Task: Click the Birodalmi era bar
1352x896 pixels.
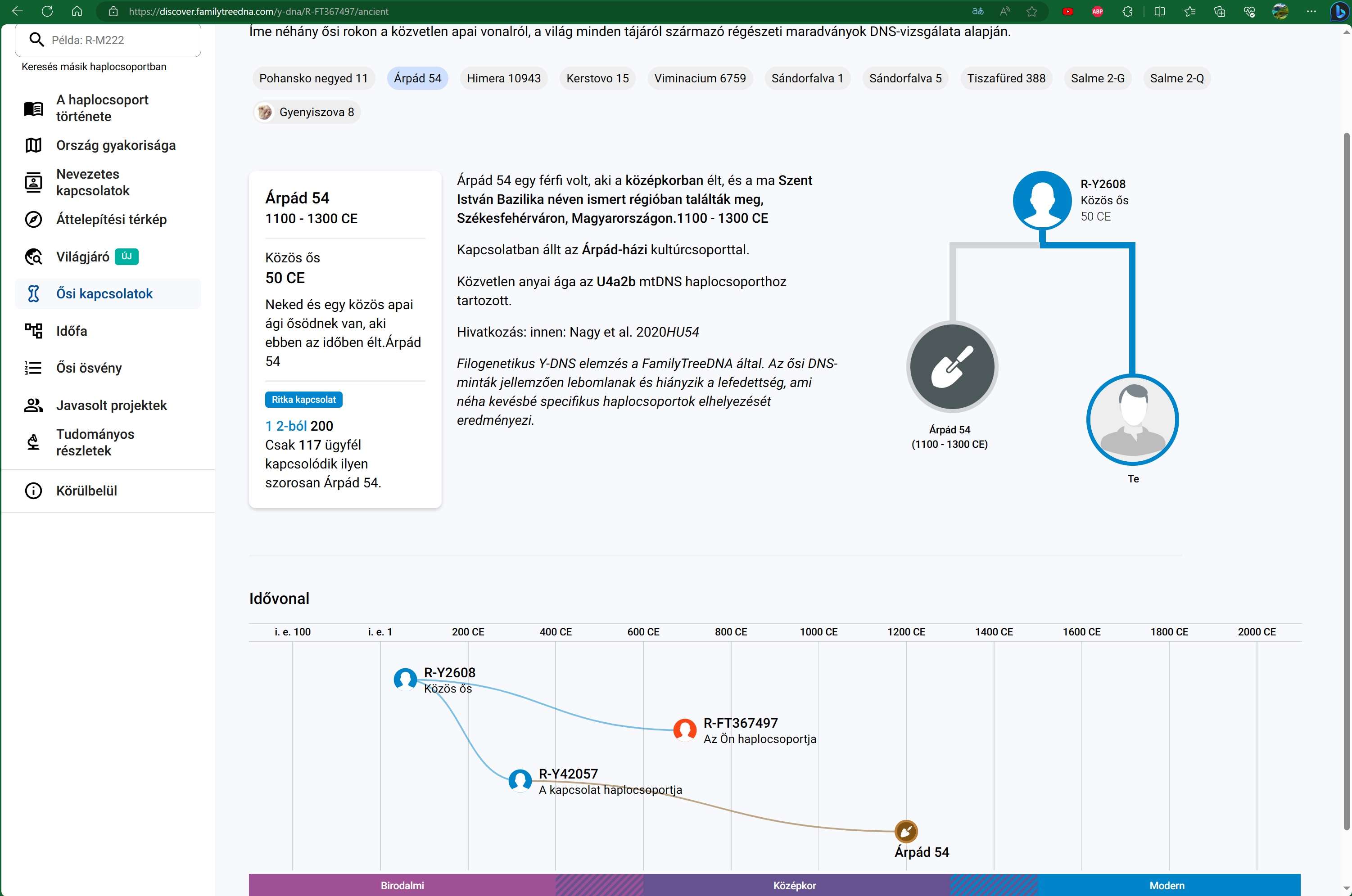Action: point(402,885)
